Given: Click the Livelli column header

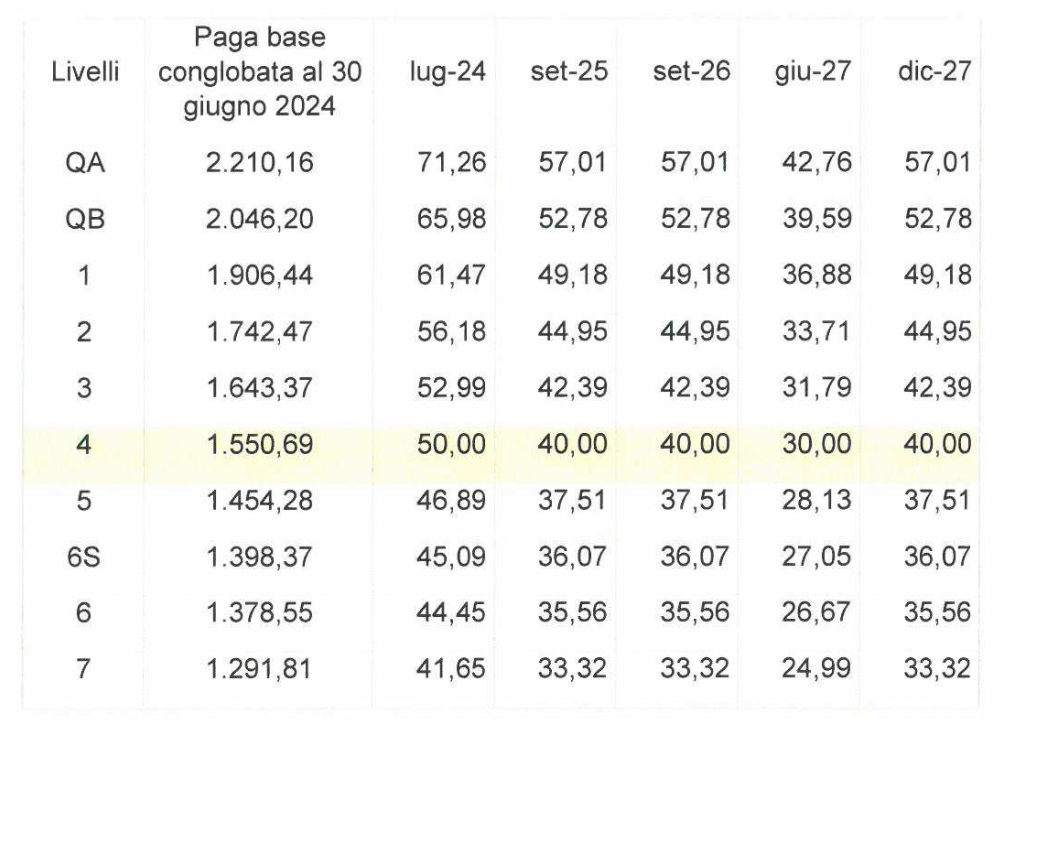Looking at the screenshot, I should point(85,71).
